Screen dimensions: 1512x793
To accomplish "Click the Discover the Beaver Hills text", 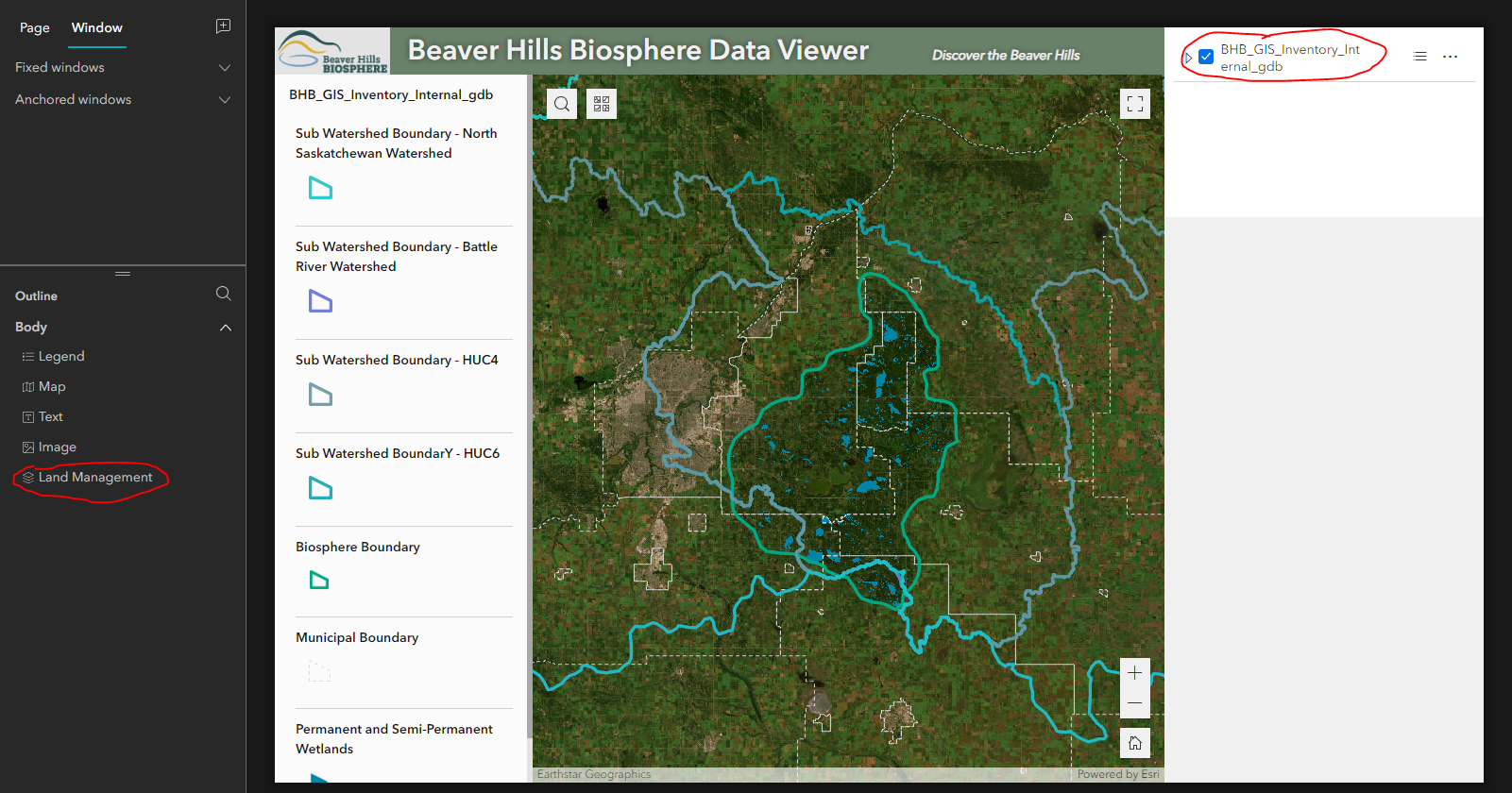I will coord(1006,56).
